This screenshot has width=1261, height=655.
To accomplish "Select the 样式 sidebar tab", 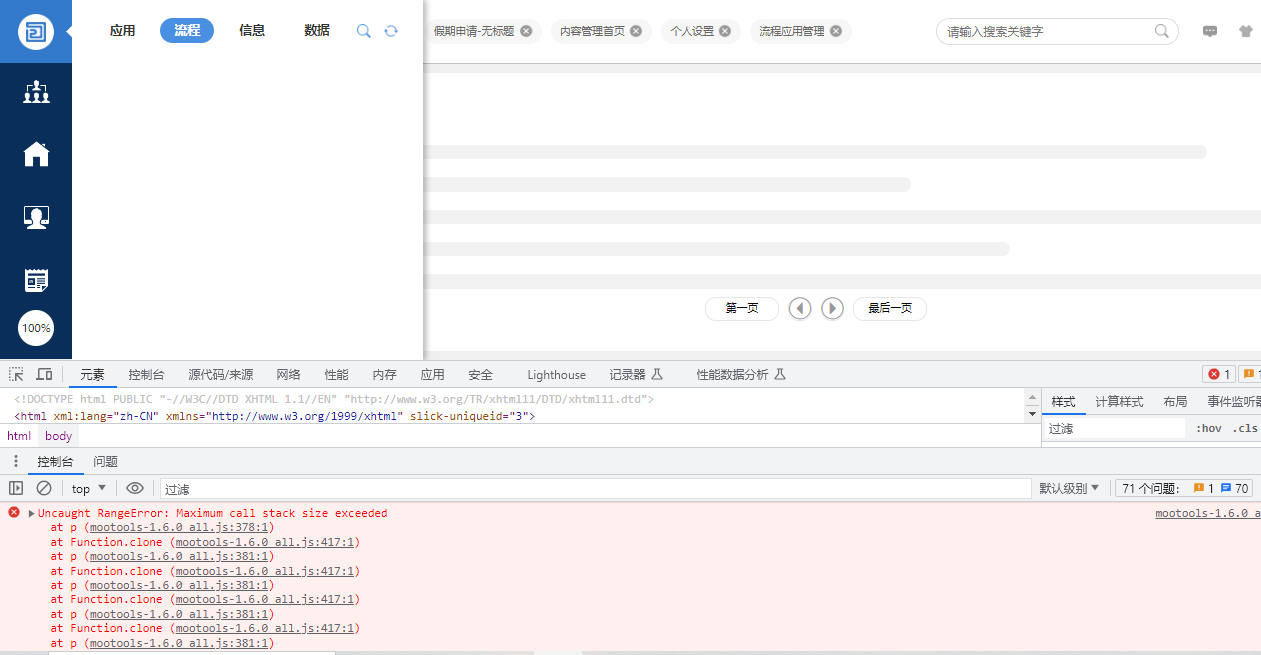I will (x=1064, y=401).
